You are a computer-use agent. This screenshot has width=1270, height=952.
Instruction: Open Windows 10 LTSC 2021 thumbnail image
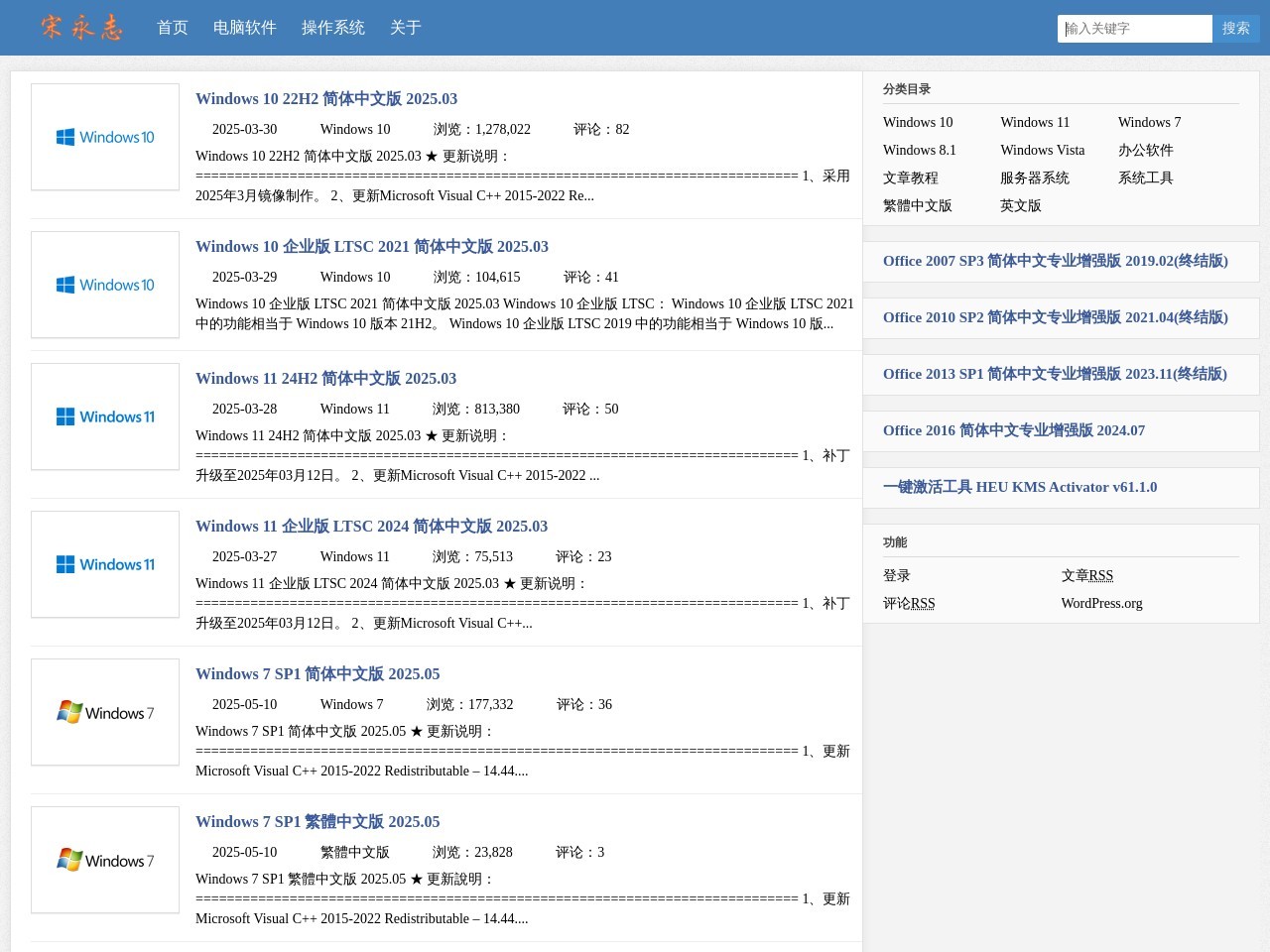coord(105,285)
